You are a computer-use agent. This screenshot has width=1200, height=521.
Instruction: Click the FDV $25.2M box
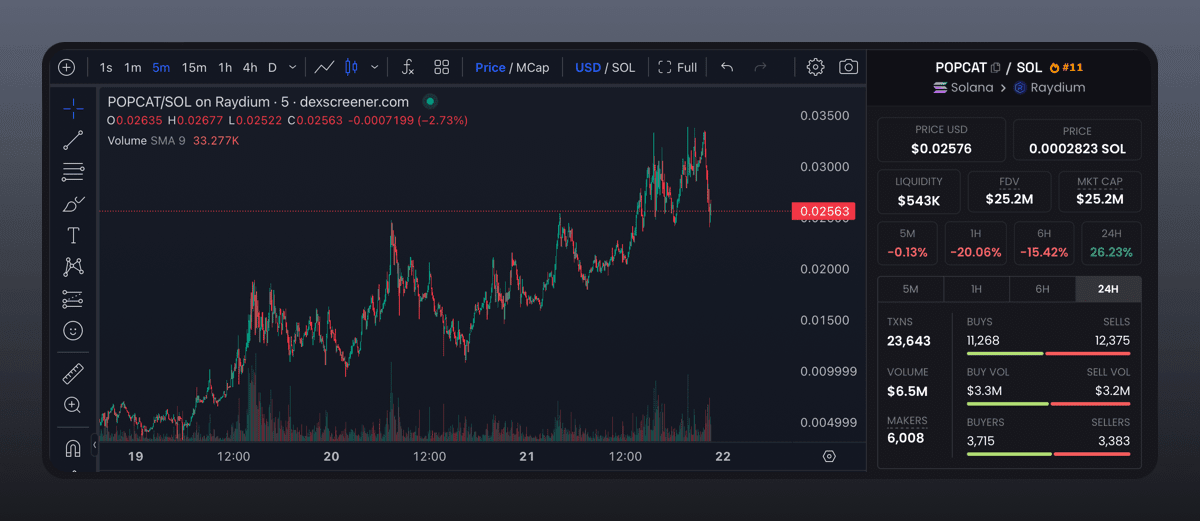tap(1009, 191)
